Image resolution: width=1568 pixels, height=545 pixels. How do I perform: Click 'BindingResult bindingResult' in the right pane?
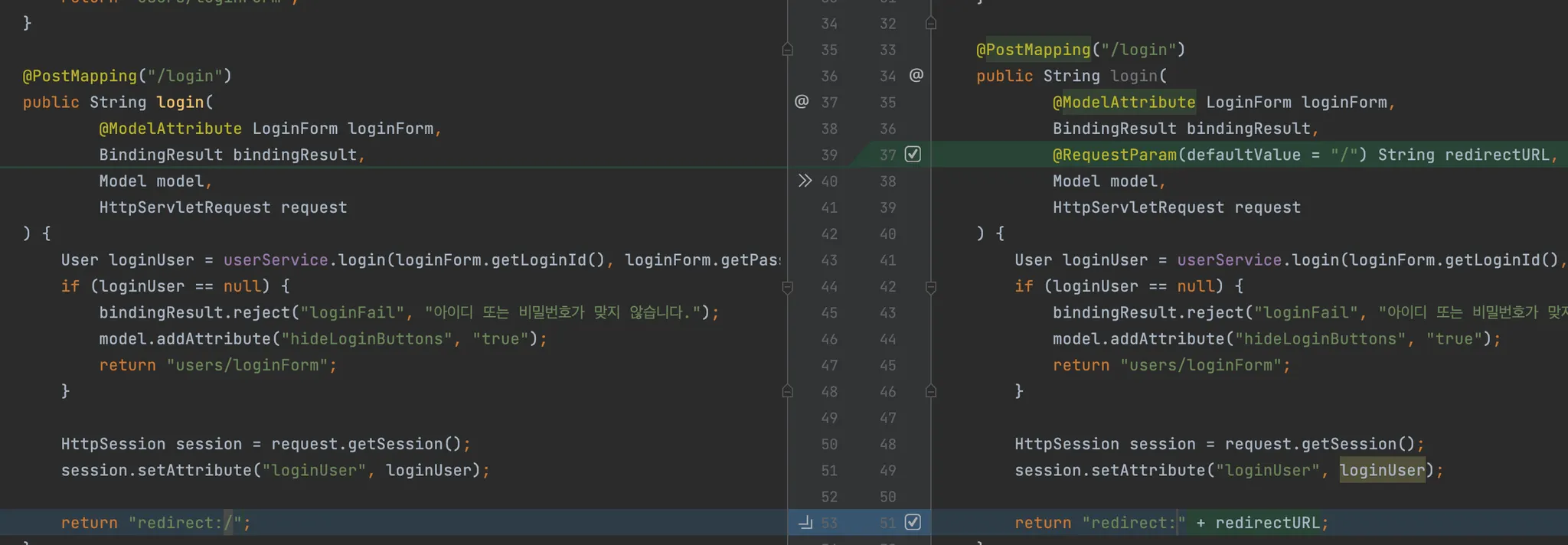[x=1181, y=129]
